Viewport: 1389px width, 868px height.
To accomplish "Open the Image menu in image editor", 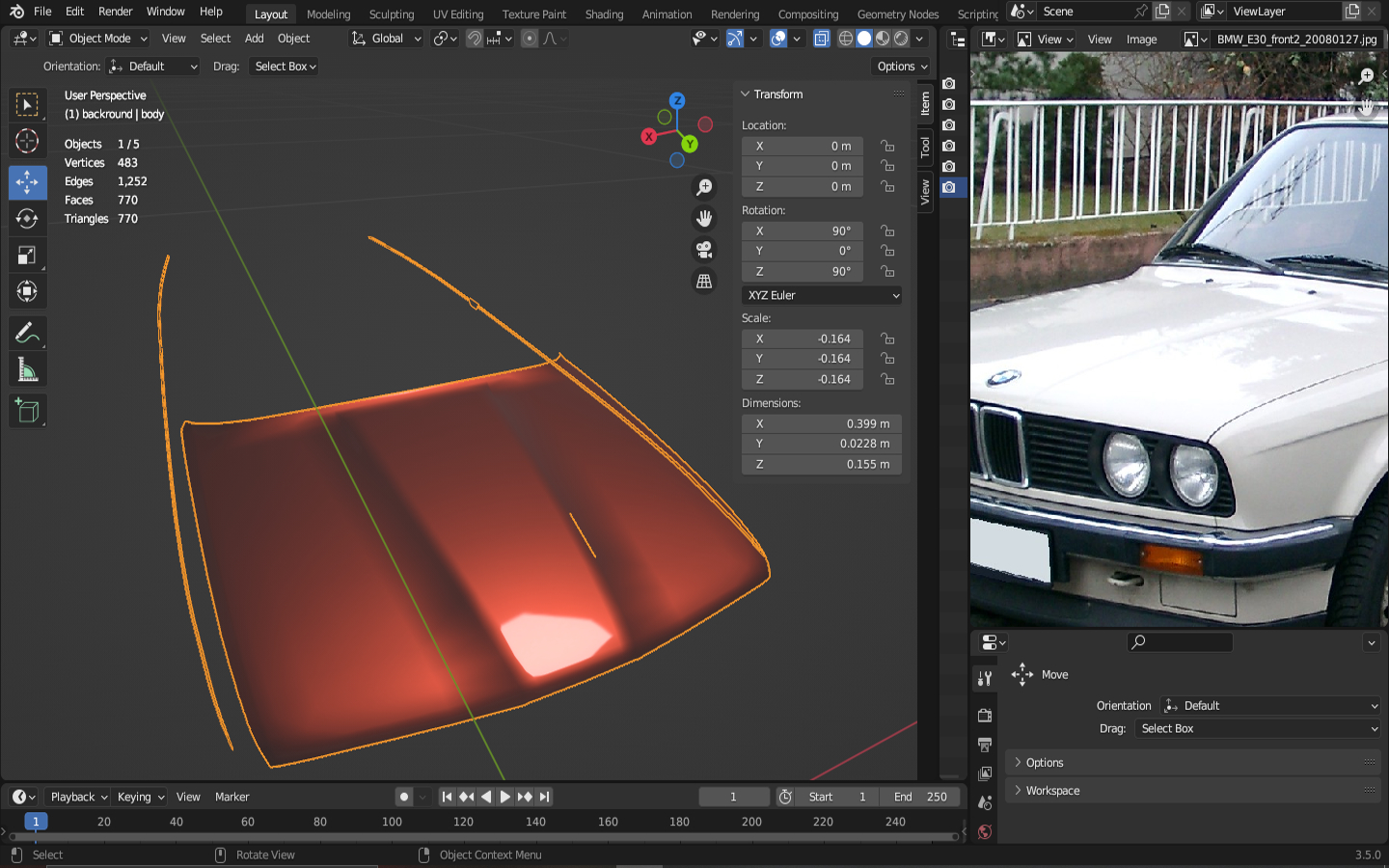I will tap(1142, 40).
